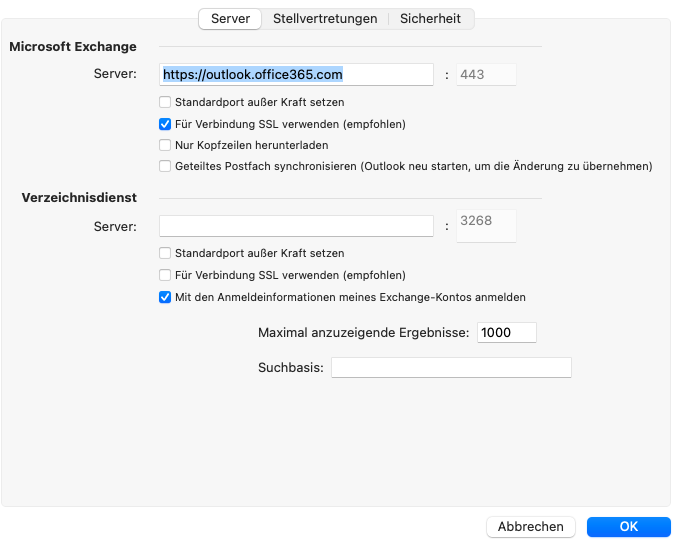Screen dimensions: 676x548
Task: Click the Verzeichnisdienst server field
Action: [296, 226]
